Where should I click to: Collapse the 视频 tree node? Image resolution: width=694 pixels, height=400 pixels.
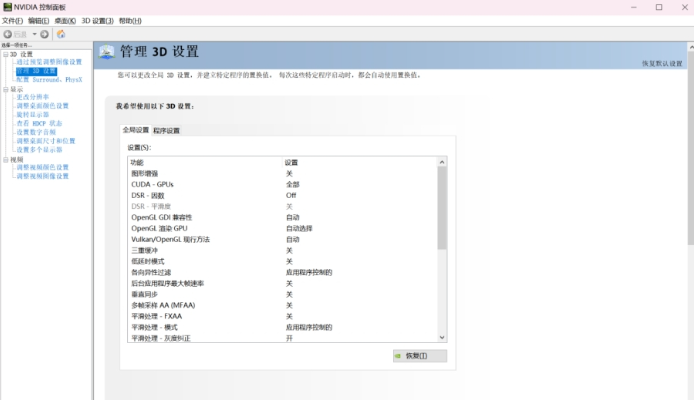6,160
